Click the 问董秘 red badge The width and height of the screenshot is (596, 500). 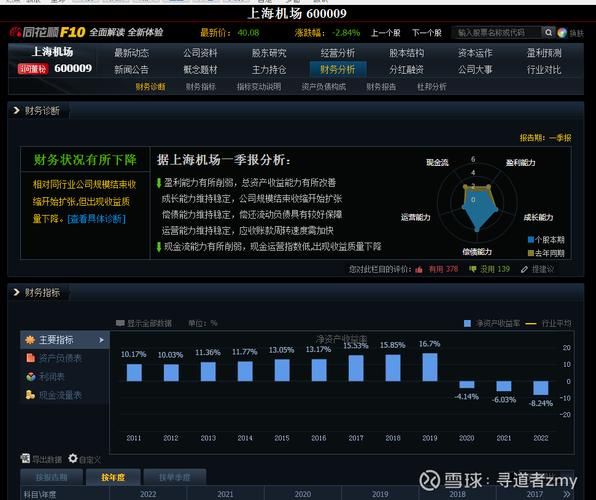point(33,69)
